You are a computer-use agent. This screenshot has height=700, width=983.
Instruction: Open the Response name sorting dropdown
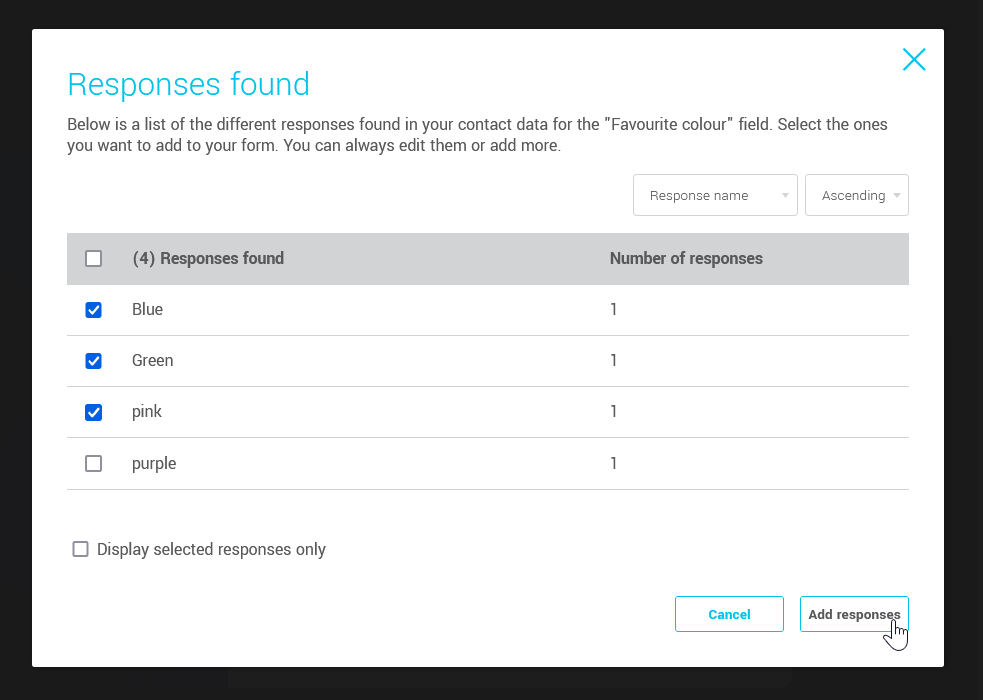coord(715,195)
